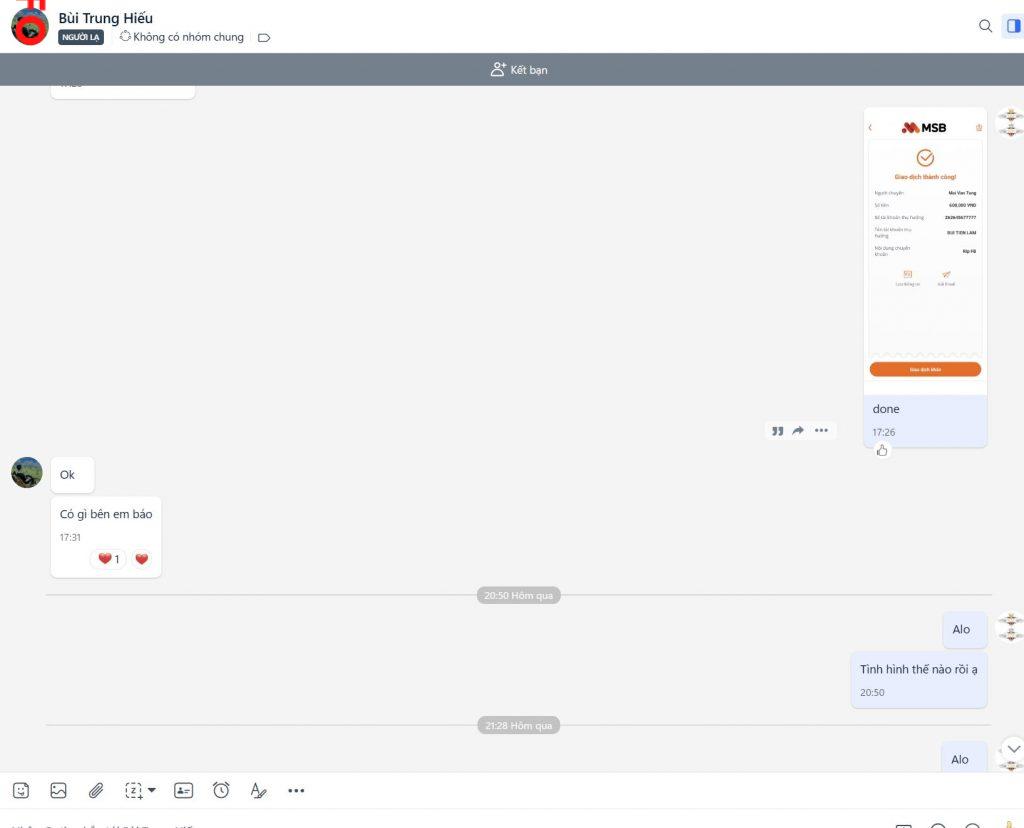The width and height of the screenshot is (1024, 828).
Task: Click the Kết bạn add friend button
Action: pos(519,70)
